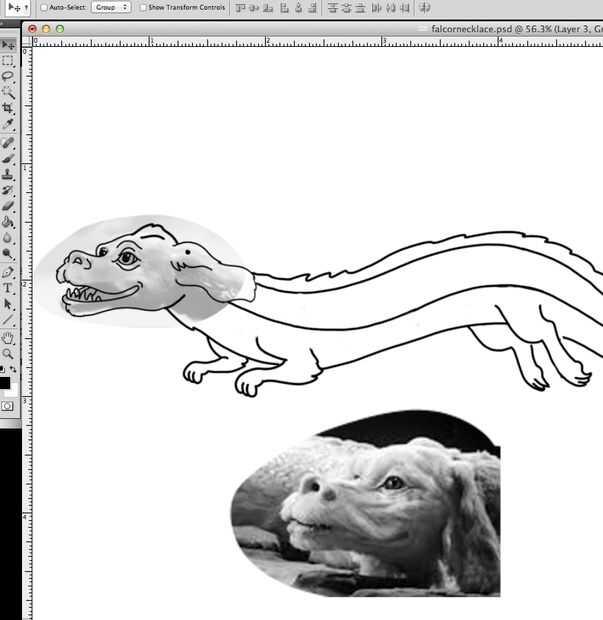The image size is (603, 620).
Task: Swap foreground and background colors
Action: pyautogui.click(x=13, y=369)
